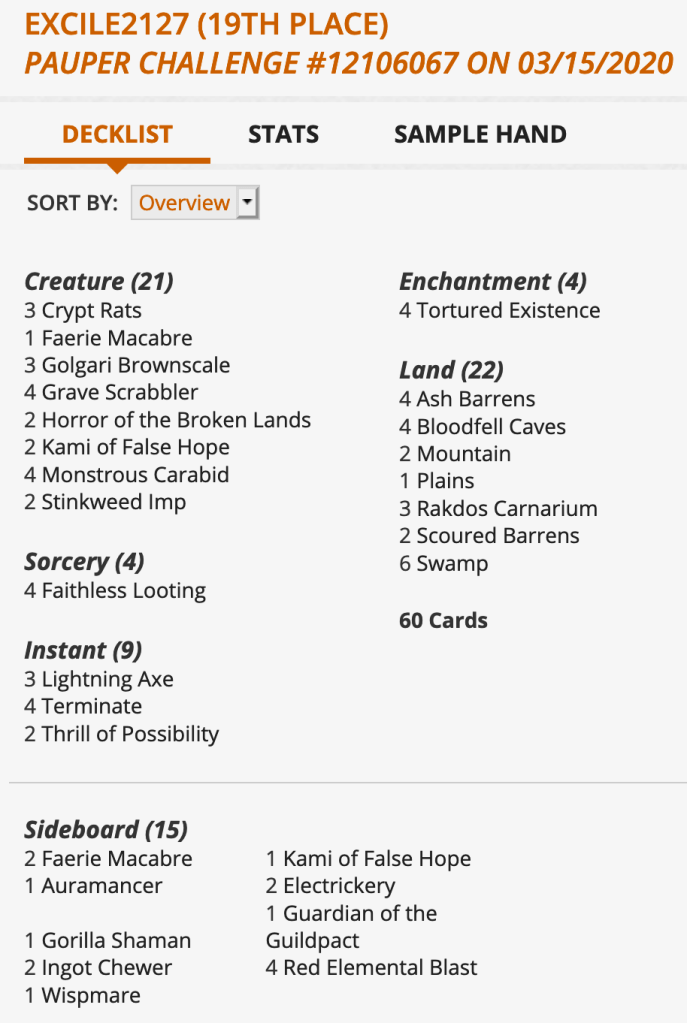Click the Crypt Rats card link
This screenshot has width=687, height=1023.
click(x=91, y=311)
